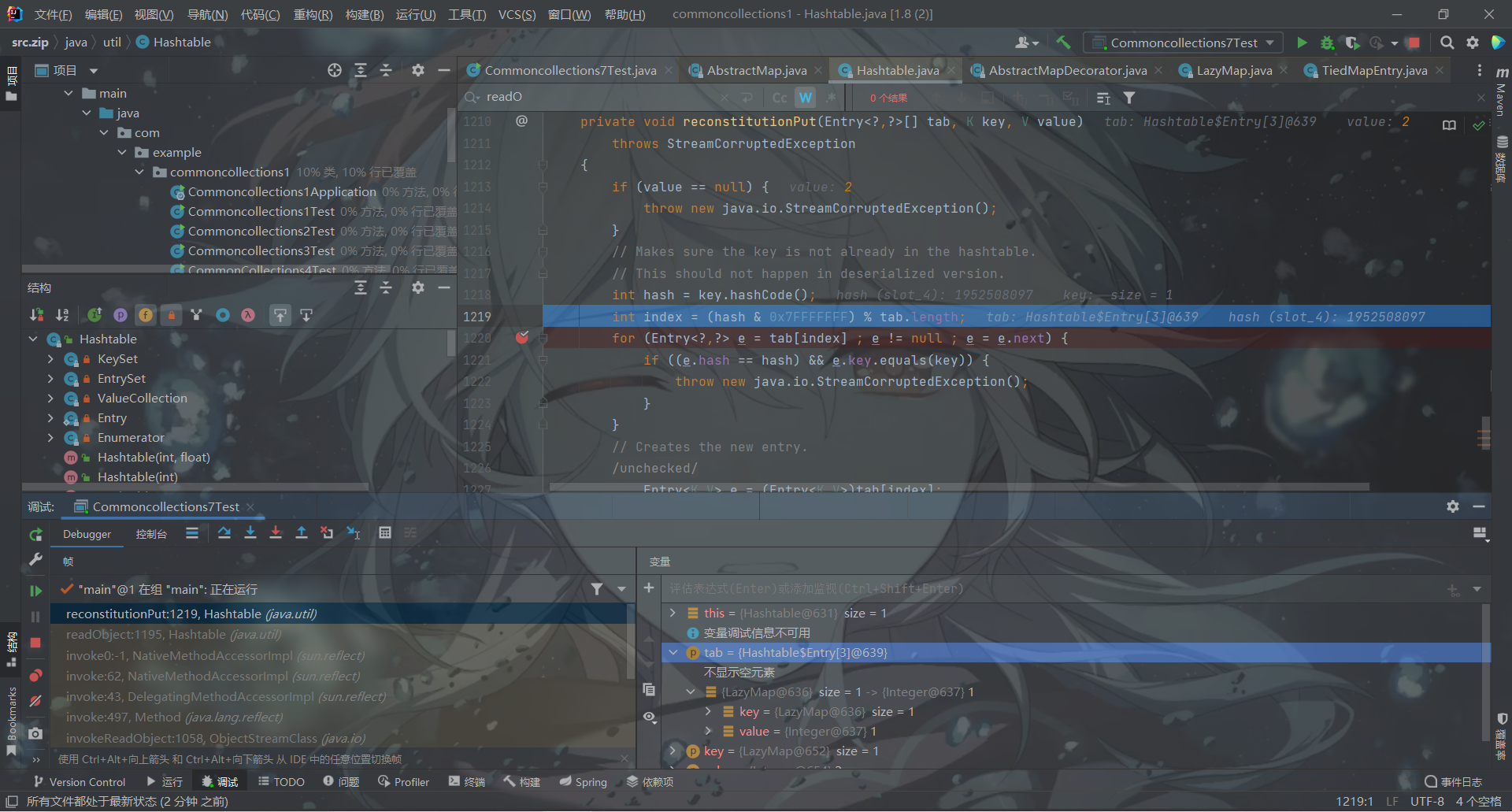Click Step Into in the debugger toolbar
The image size is (1512, 812).
250,533
